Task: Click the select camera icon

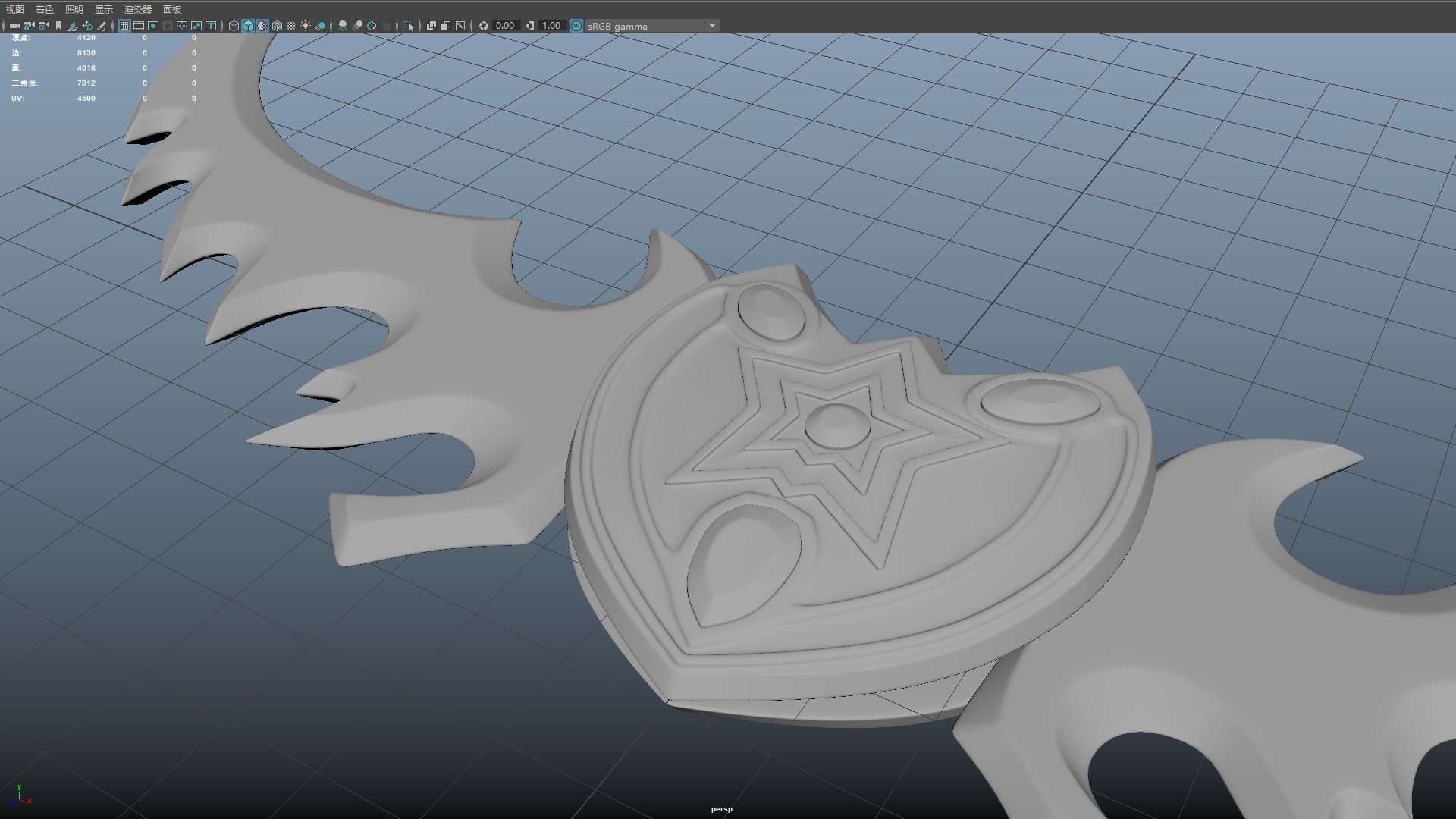Action: (14, 26)
